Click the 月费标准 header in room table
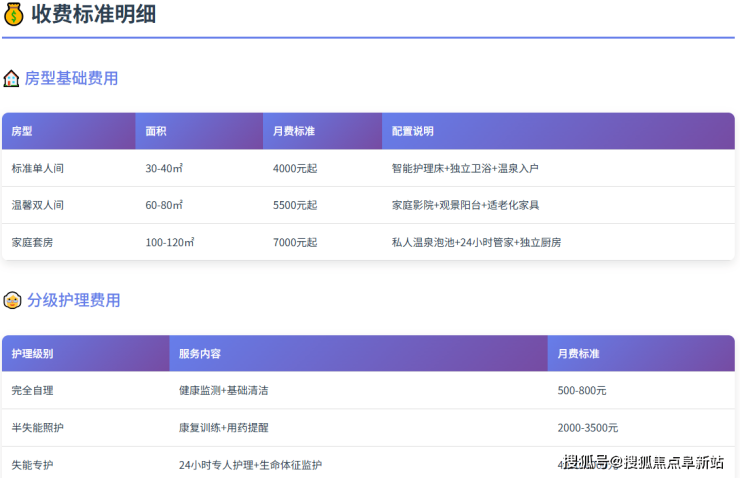 coord(294,131)
